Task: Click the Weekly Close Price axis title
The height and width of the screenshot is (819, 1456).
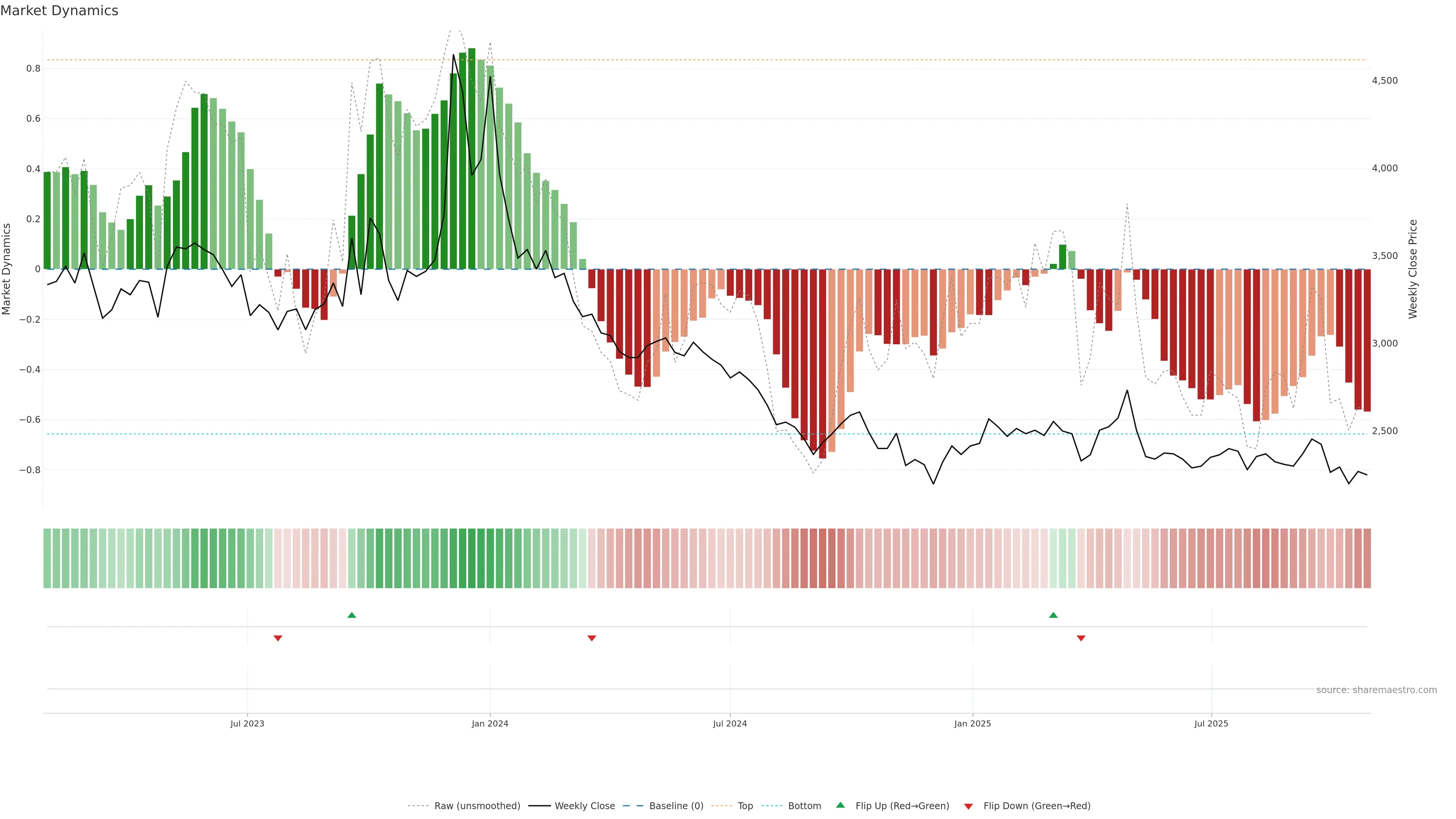Action: coord(1412,269)
